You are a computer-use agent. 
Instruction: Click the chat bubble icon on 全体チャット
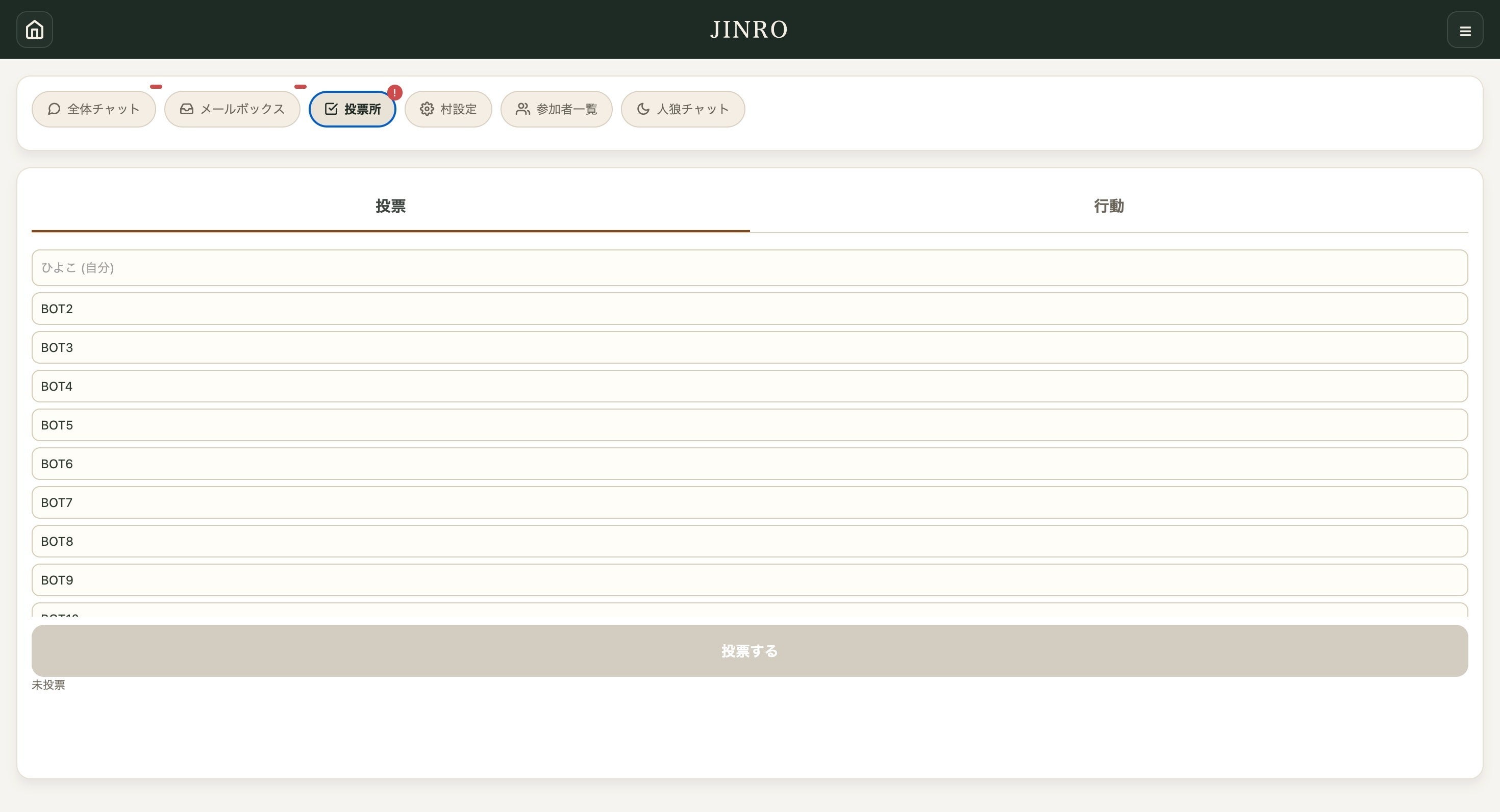(x=54, y=109)
